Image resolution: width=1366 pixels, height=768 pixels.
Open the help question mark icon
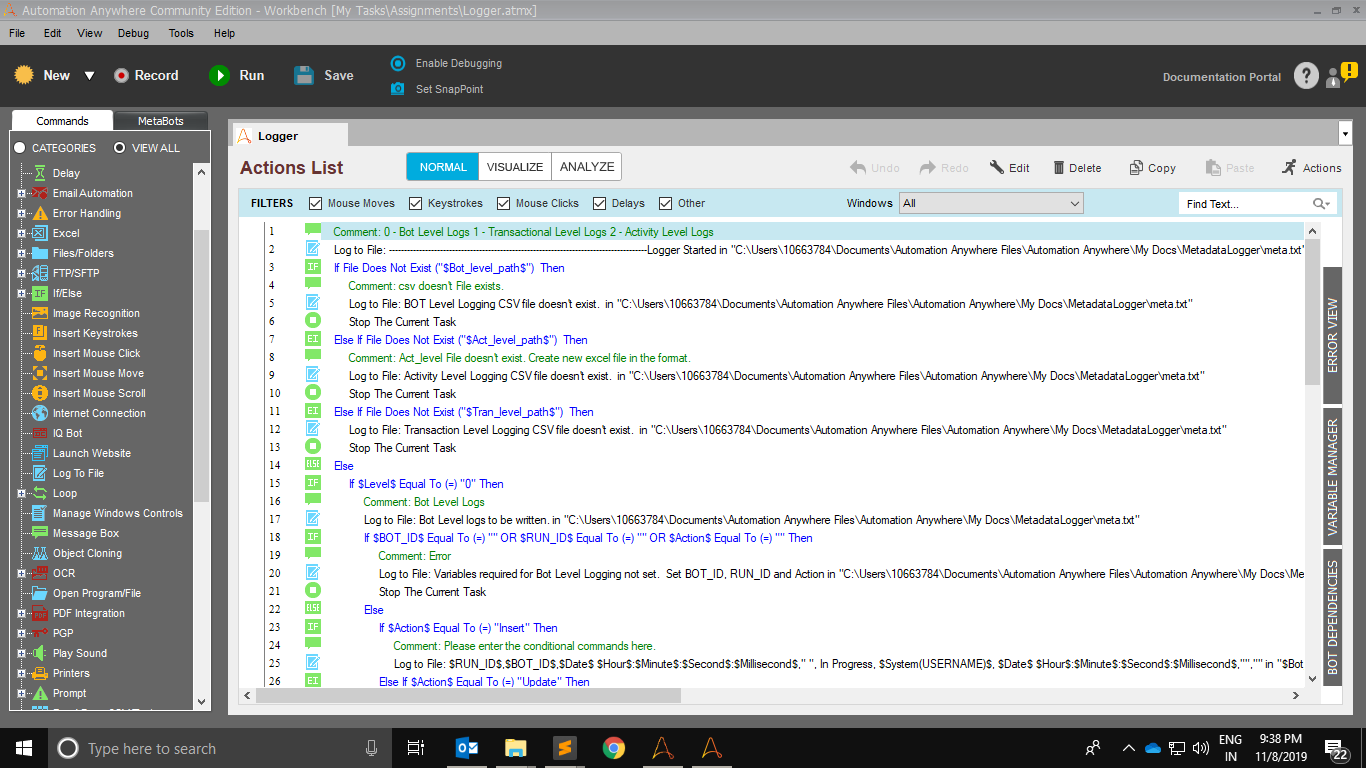tap(1306, 76)
